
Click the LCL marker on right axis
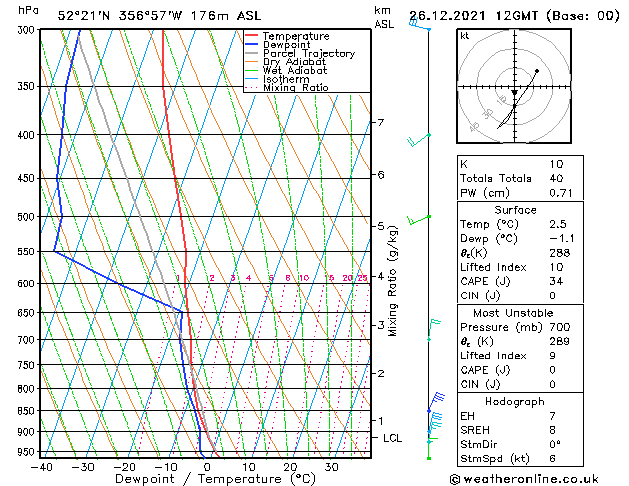pos(392,438)
